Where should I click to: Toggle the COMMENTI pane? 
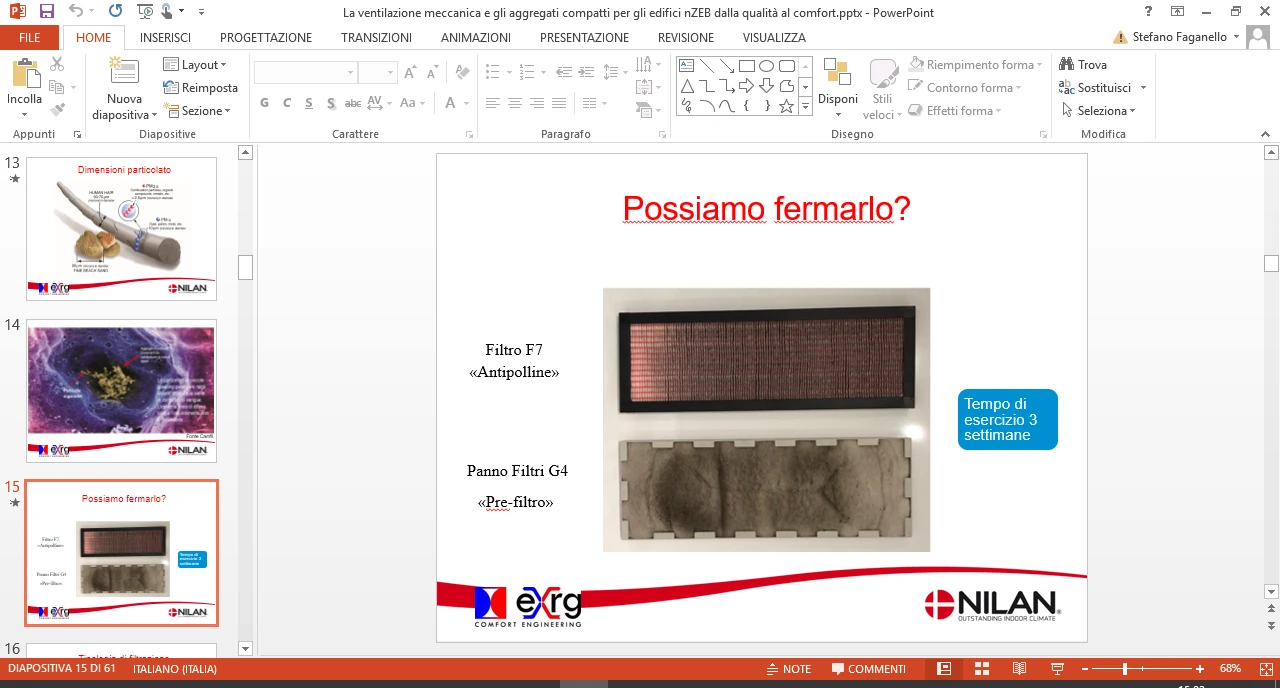point(869,669)
